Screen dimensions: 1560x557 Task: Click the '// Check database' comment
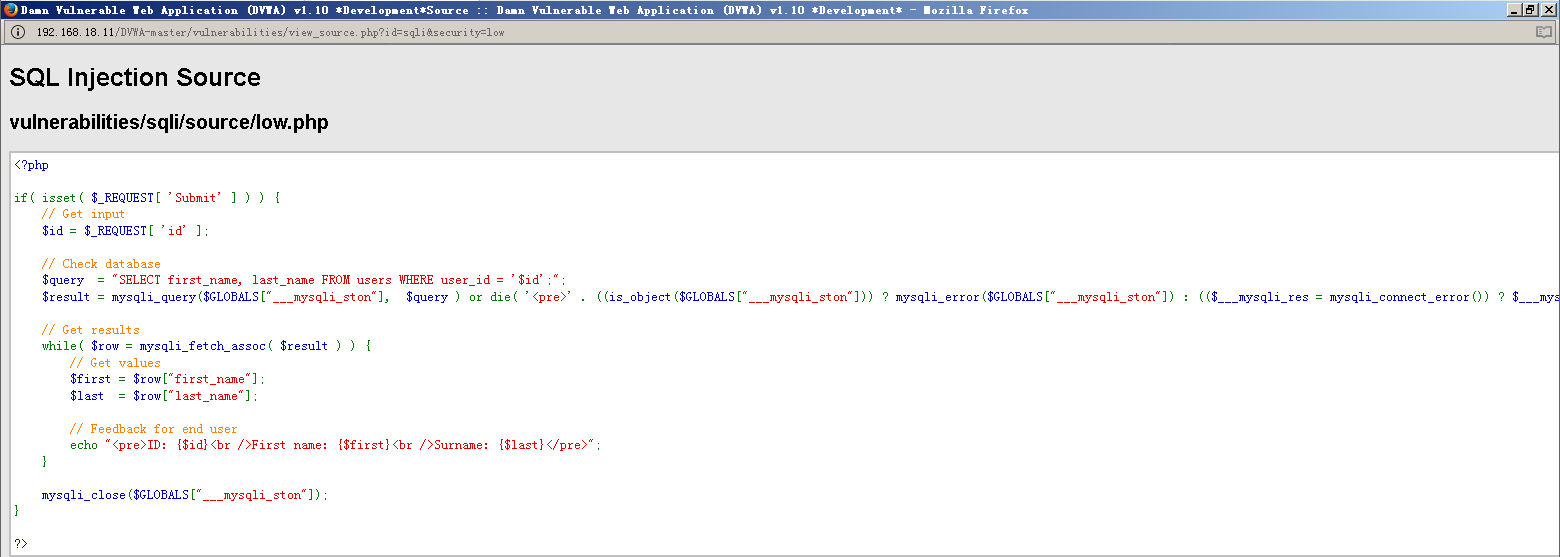click(101, 264)
